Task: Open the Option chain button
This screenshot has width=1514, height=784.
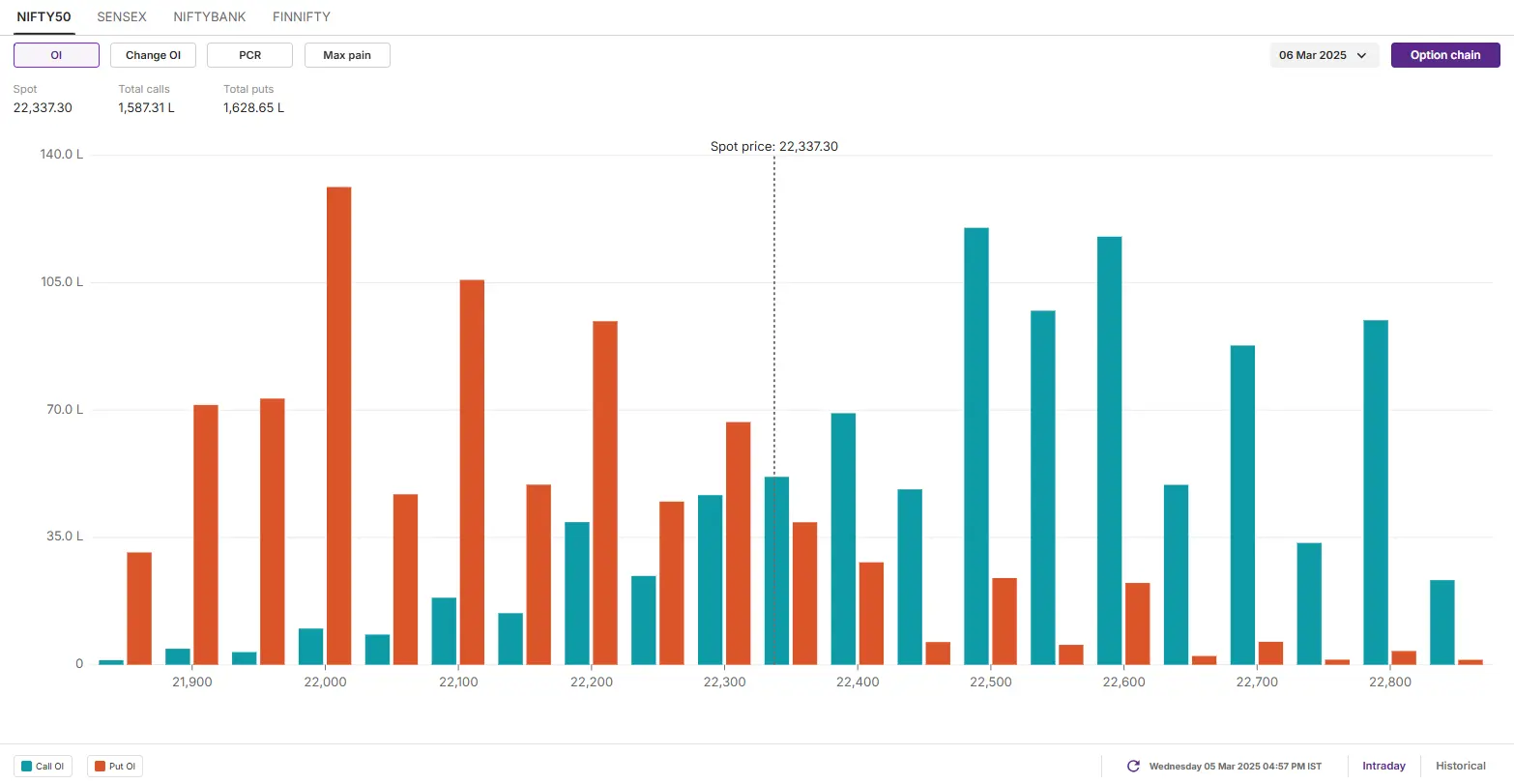Action: 1445,55
